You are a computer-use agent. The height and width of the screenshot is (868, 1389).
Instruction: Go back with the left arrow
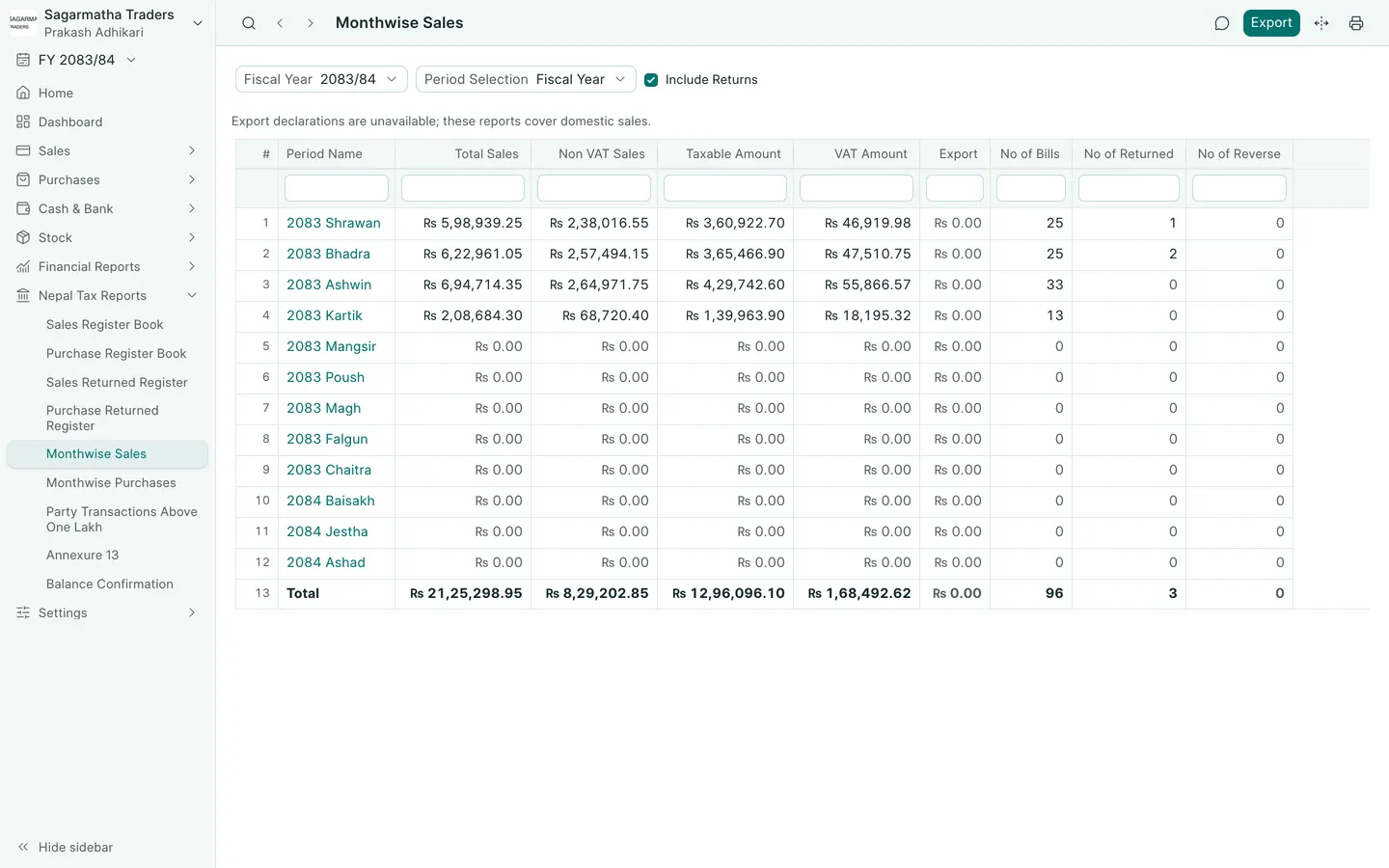[280, 23]
